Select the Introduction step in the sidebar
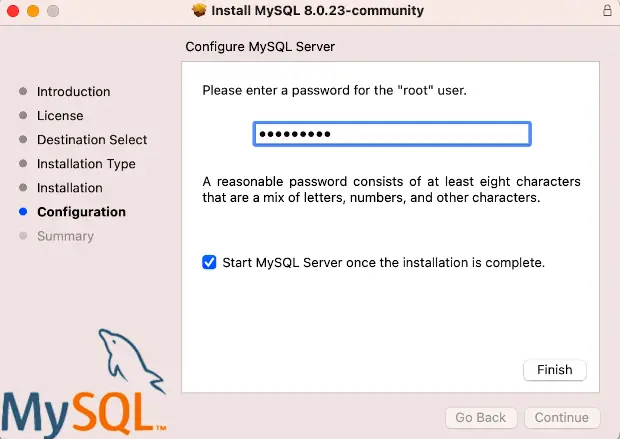Screen dimensions: 620x439 73,92
